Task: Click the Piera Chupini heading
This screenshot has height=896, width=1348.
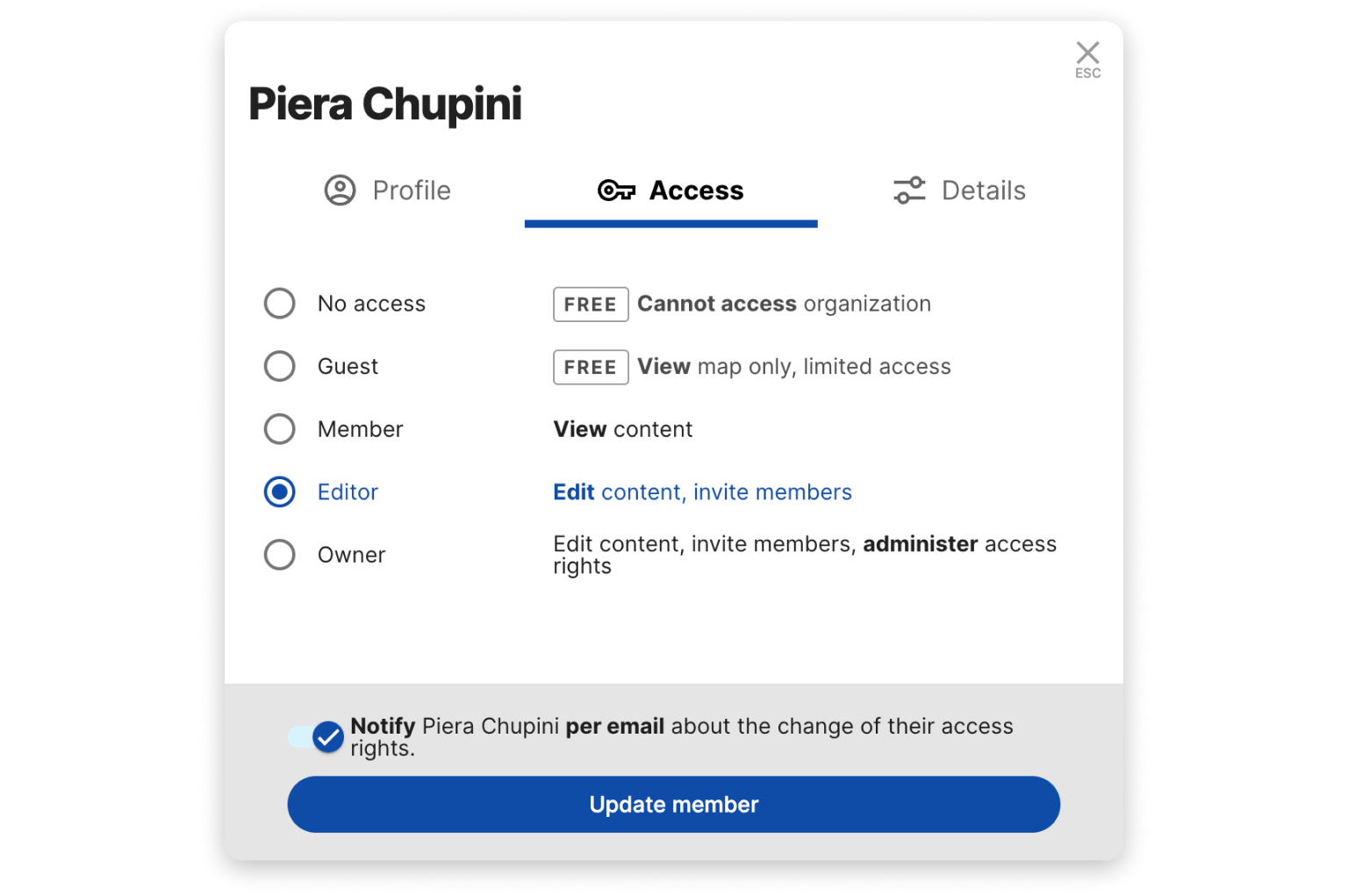Action: (385, 104)
